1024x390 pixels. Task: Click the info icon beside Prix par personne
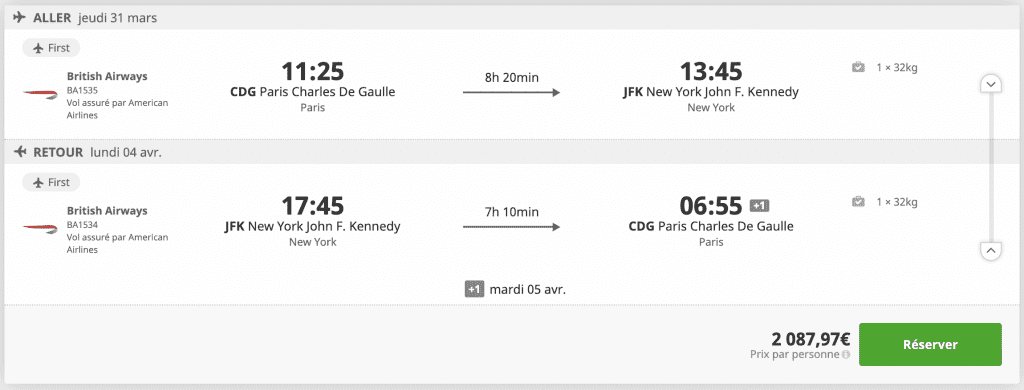846,355
